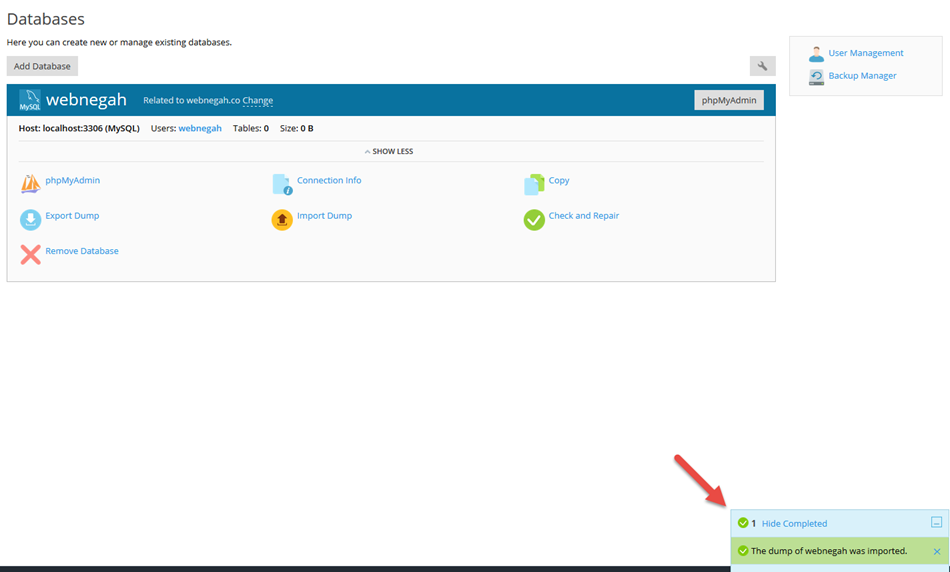Dismiss the dump imported notification
The width and height of the screenshot is (950, 572).
click(937, 551)
